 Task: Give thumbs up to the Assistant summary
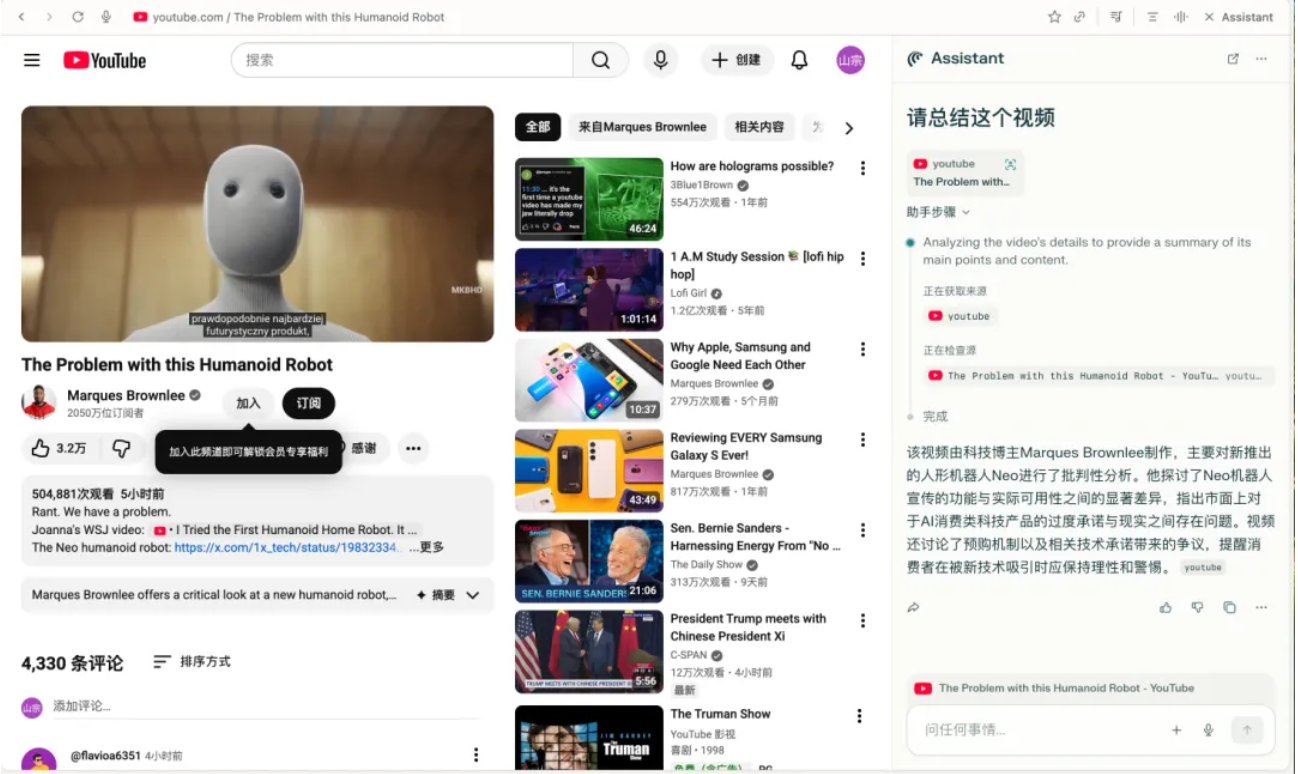1165,607
